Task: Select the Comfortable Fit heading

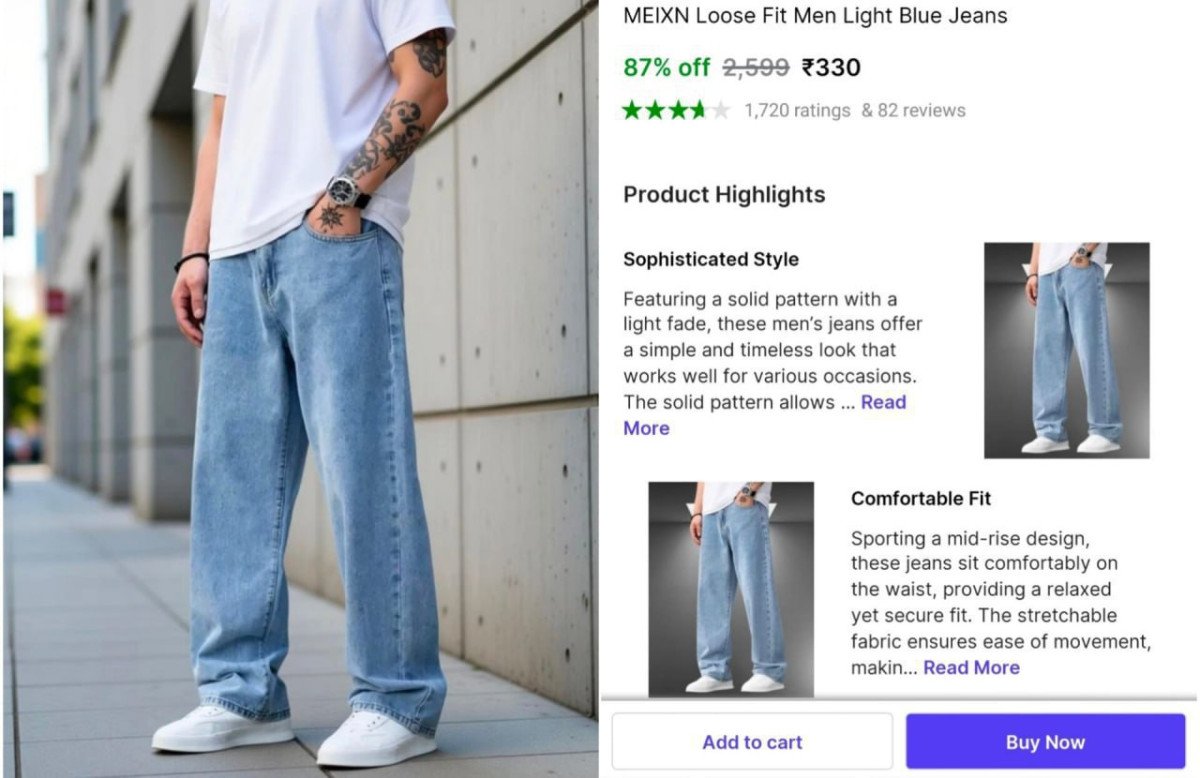Action: coord(921,498)
